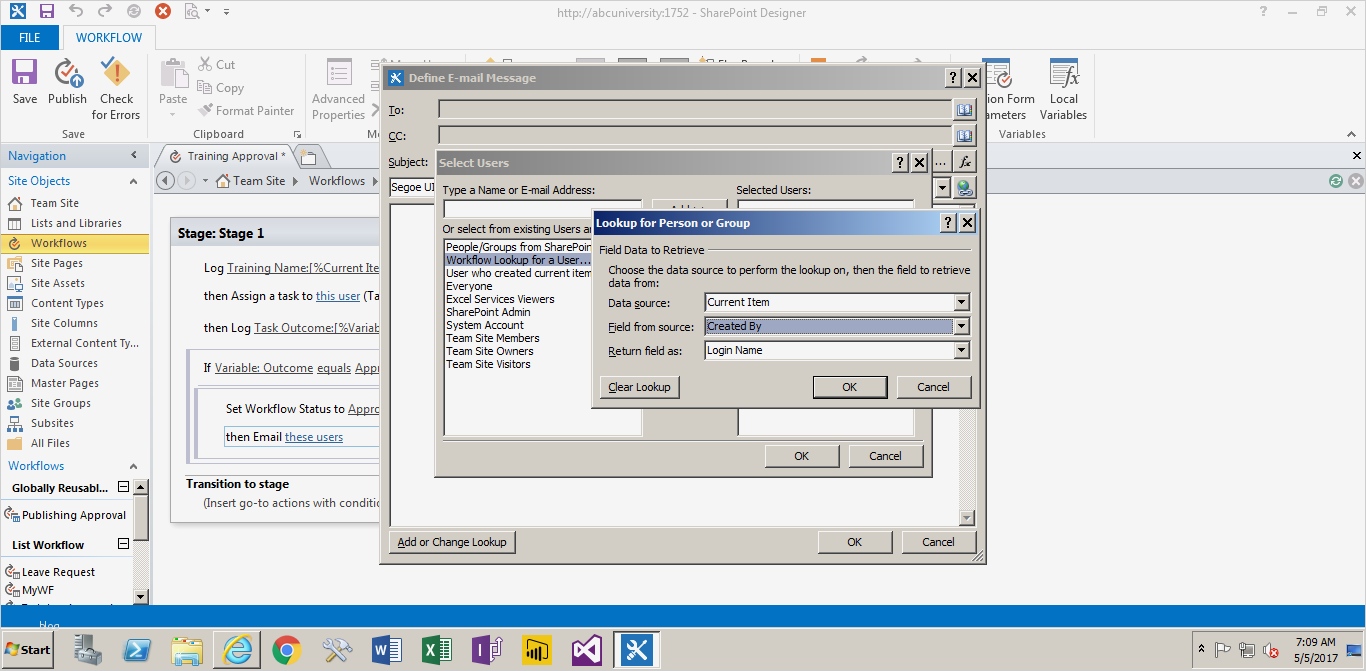Collapse the Globally Reusable workflows group

(x=123, y=488)
